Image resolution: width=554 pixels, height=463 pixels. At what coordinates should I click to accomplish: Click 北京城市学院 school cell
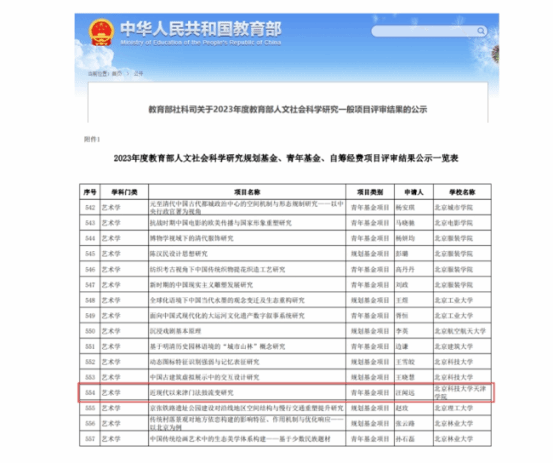[x=454, y=207]
